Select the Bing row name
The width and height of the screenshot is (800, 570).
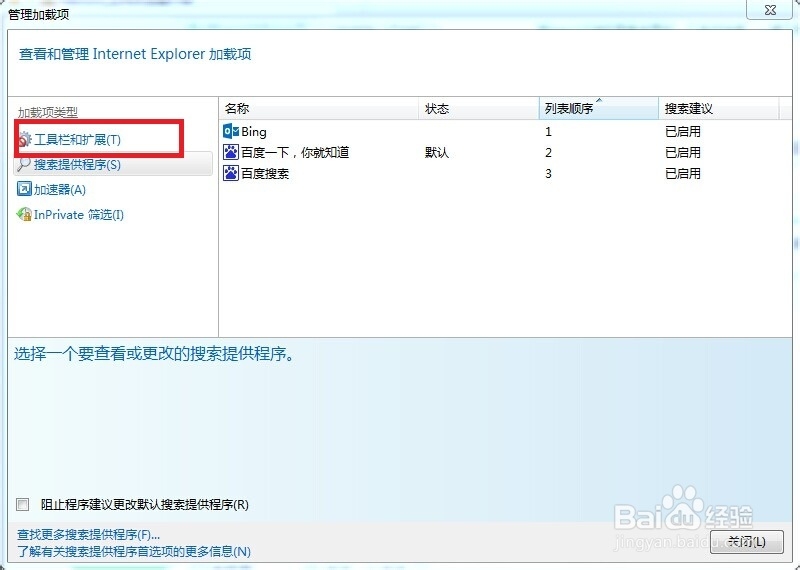[254, 132]
